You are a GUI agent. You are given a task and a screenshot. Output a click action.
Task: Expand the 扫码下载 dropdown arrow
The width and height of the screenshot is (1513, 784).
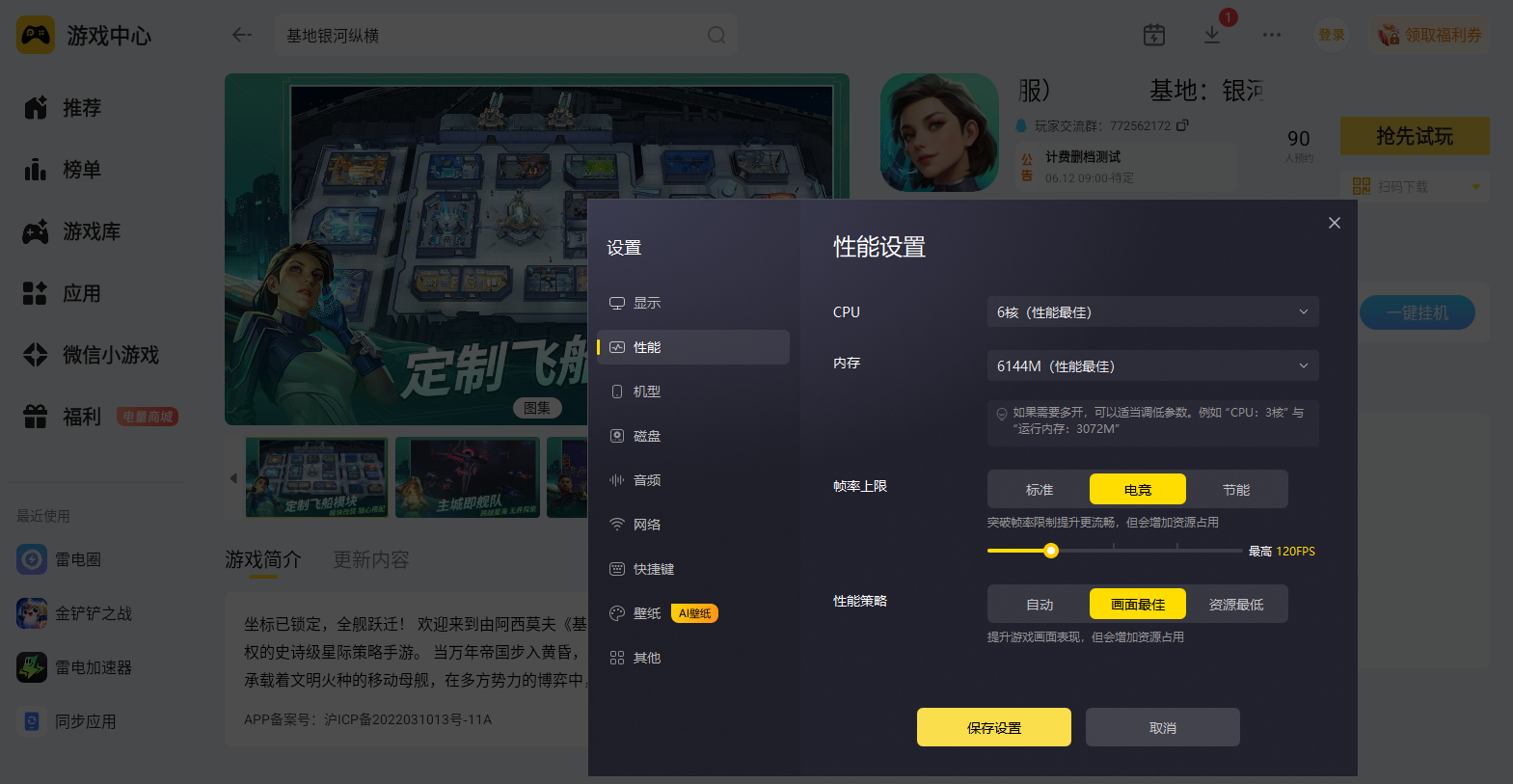coord(1476,187)
